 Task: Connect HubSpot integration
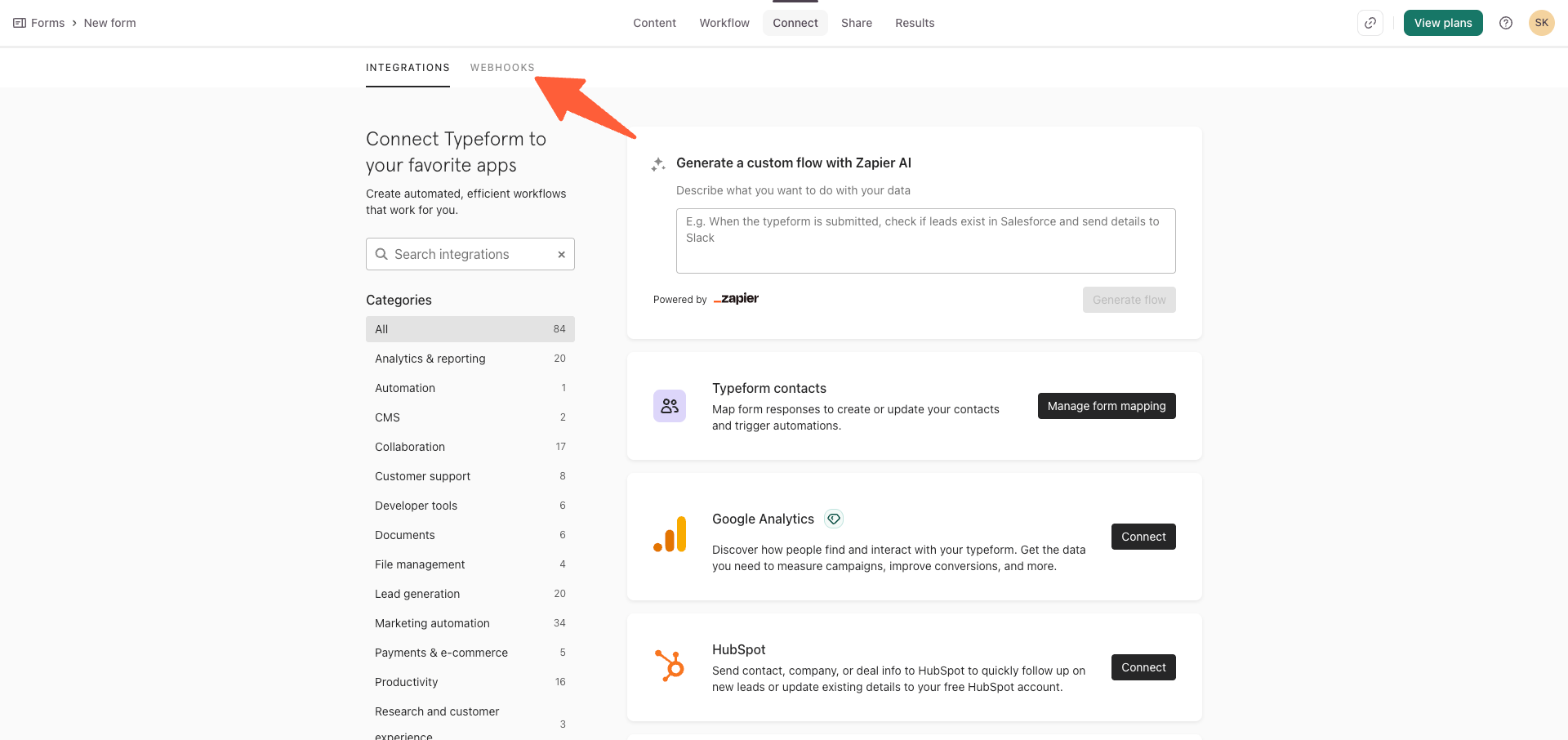[1143, 667]
